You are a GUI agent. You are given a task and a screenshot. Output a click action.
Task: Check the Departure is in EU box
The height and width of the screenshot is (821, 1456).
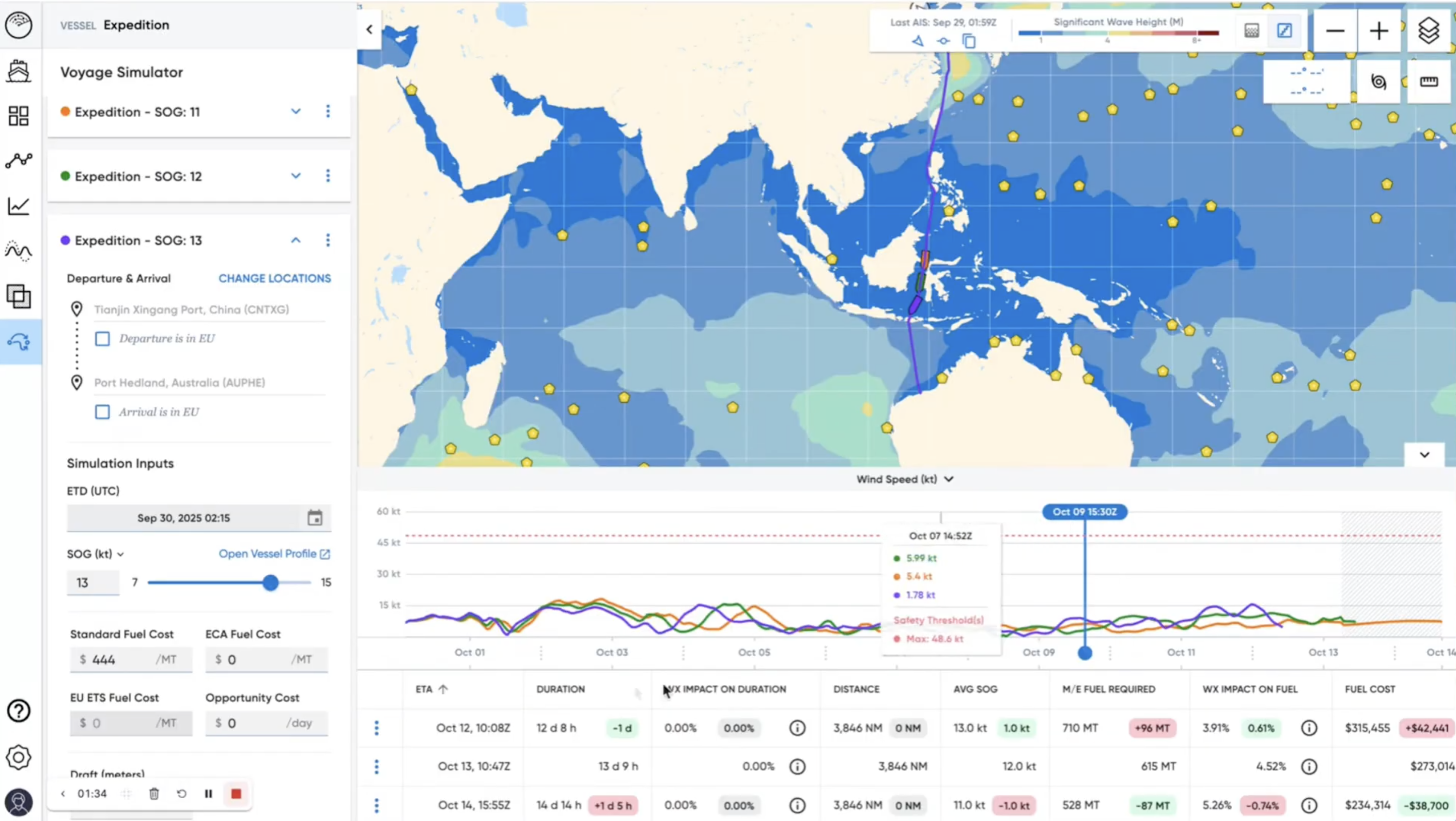tap(102, 339)
